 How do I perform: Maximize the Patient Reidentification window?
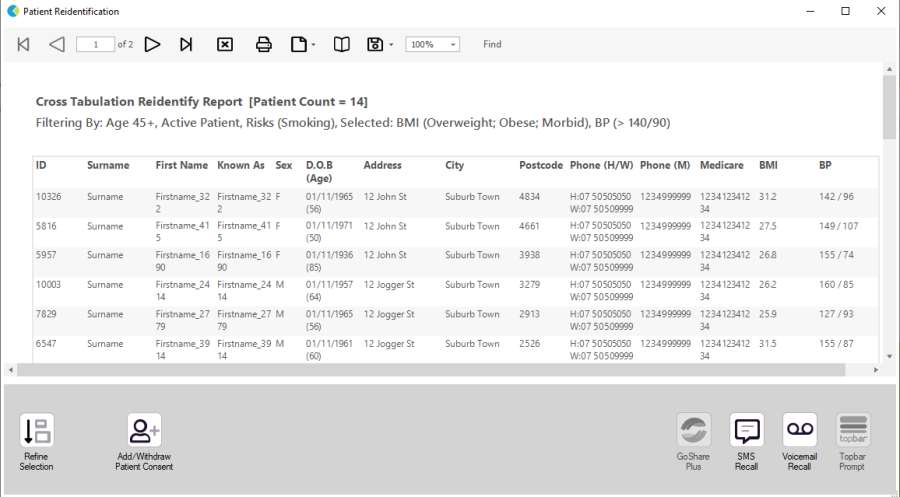point(845,11)
